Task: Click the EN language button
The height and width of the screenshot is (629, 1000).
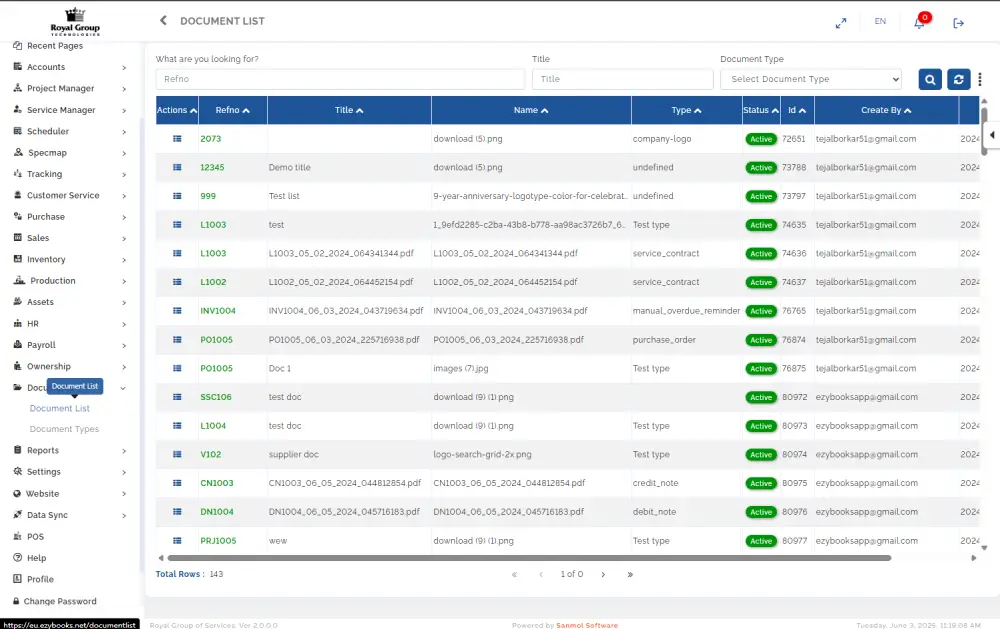Action: [880, 22]
